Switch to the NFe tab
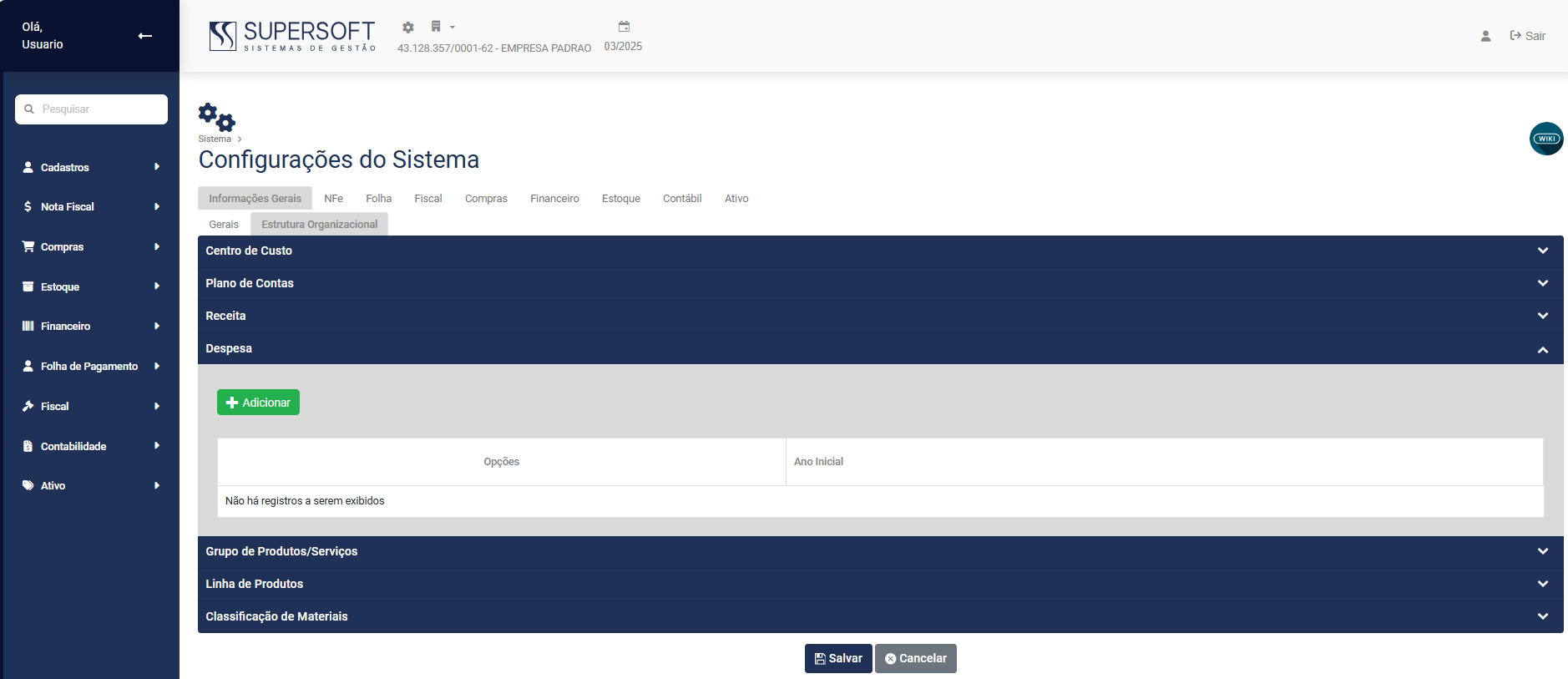This screenshot has height=679, width=1568. [x=334, y=198]
